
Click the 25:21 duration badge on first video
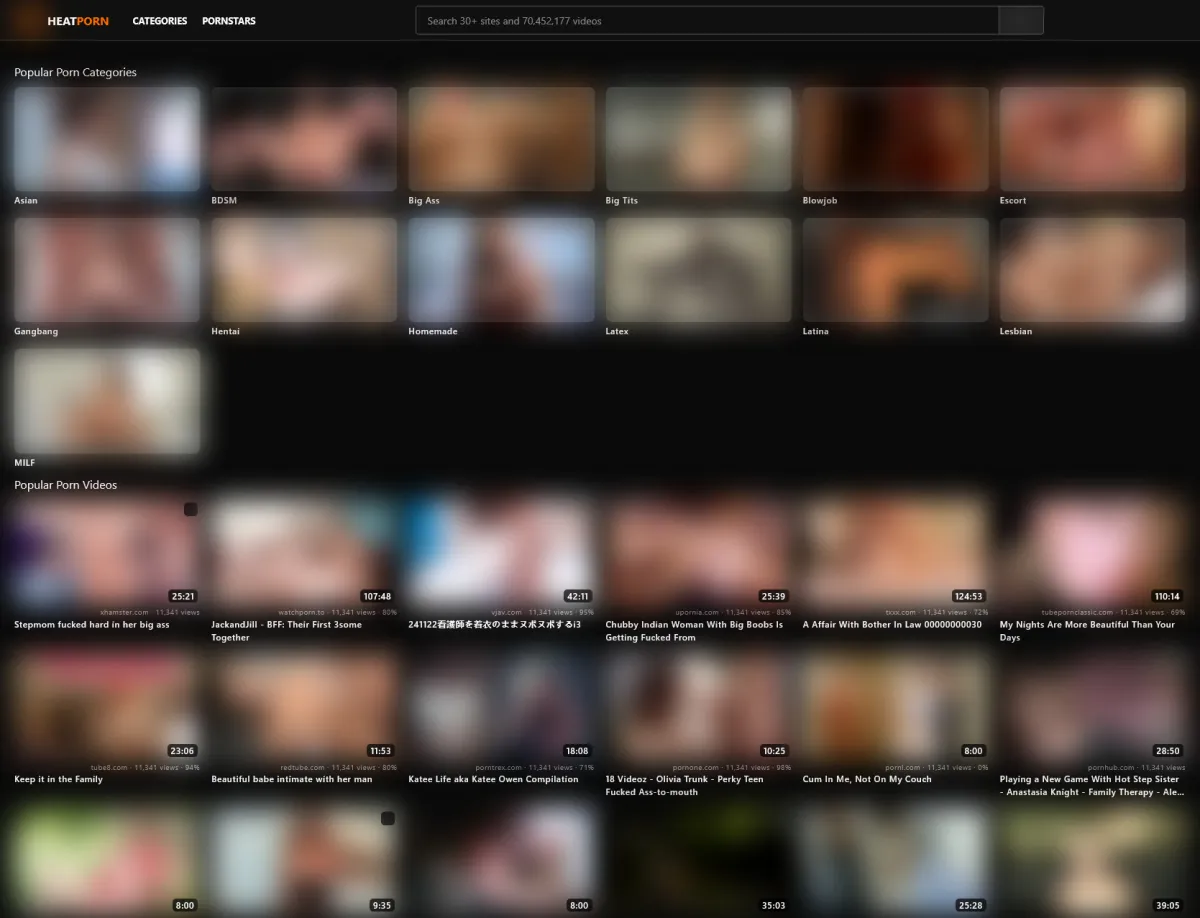pos(182,597)
